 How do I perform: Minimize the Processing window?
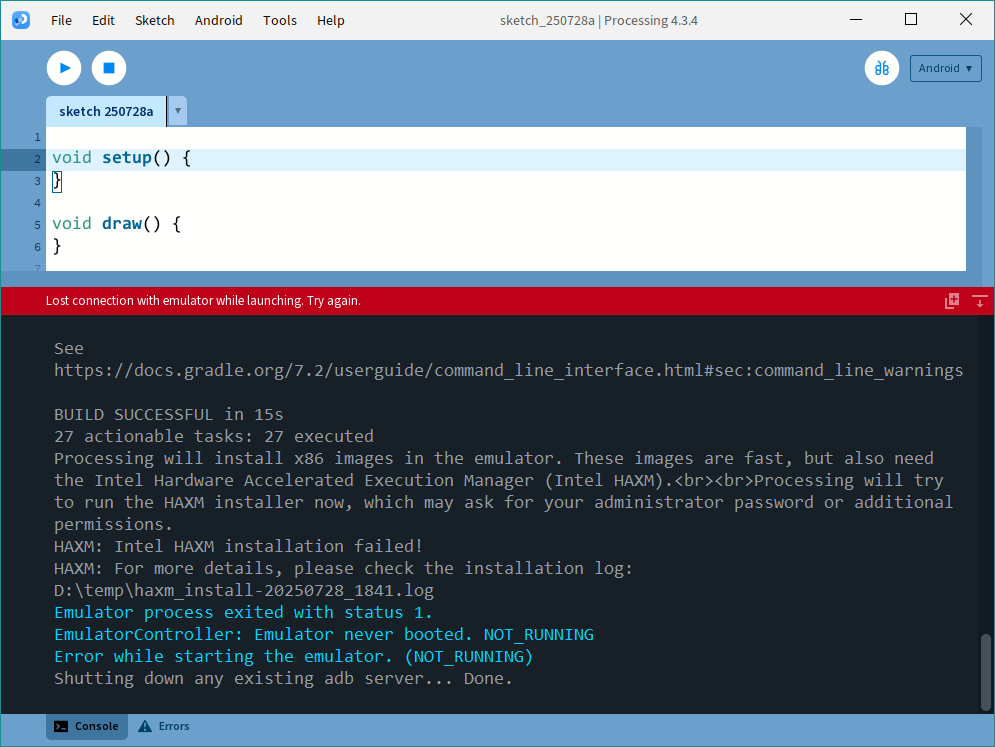pyautogui.click(x=856, y=20)
